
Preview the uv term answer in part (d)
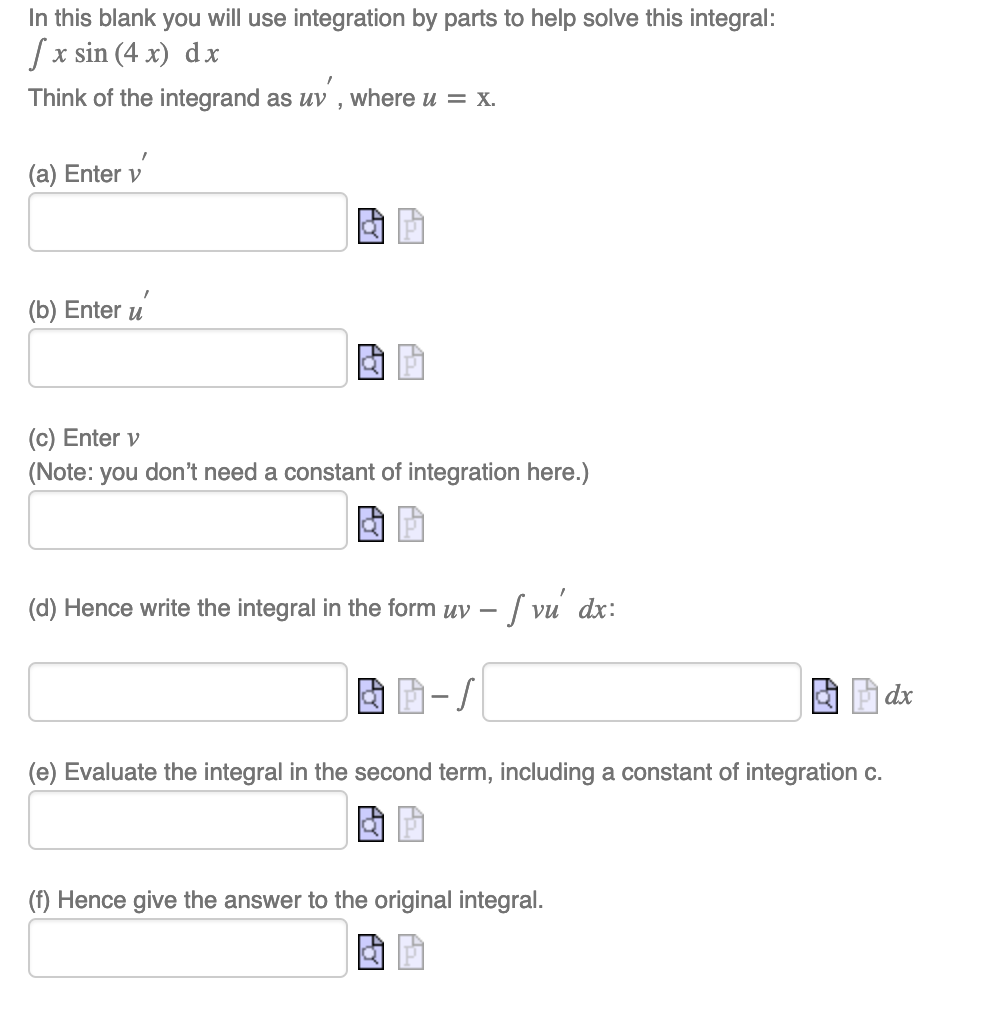(x=371, y=693)
